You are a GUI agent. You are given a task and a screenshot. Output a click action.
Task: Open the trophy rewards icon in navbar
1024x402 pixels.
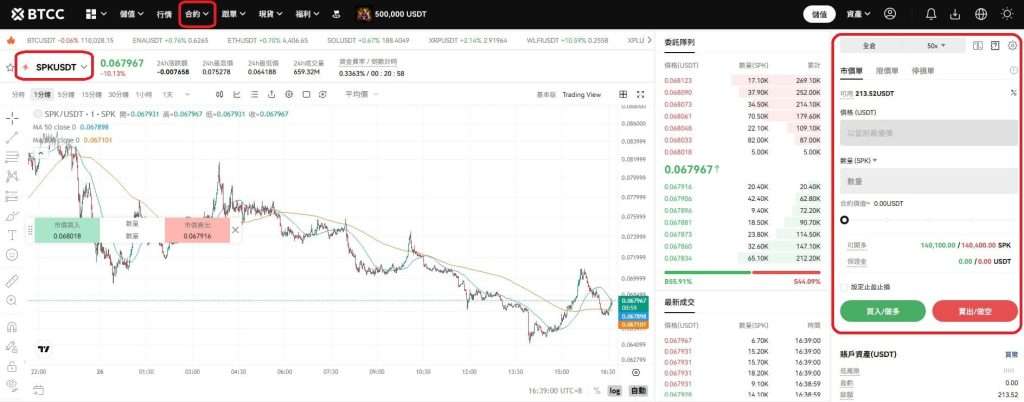click(336, 14)
